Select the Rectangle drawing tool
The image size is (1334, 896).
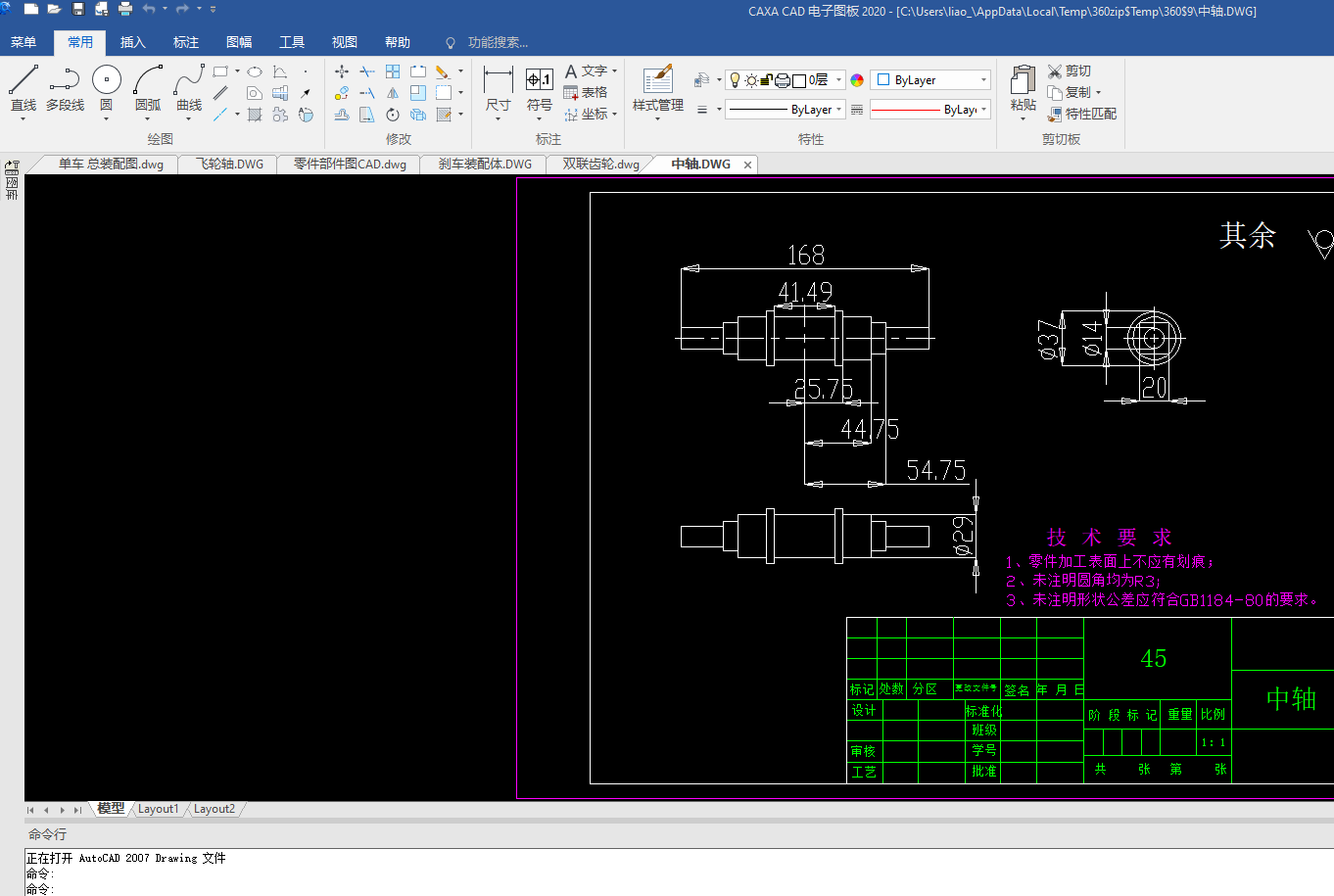click(x=220, y=71)
